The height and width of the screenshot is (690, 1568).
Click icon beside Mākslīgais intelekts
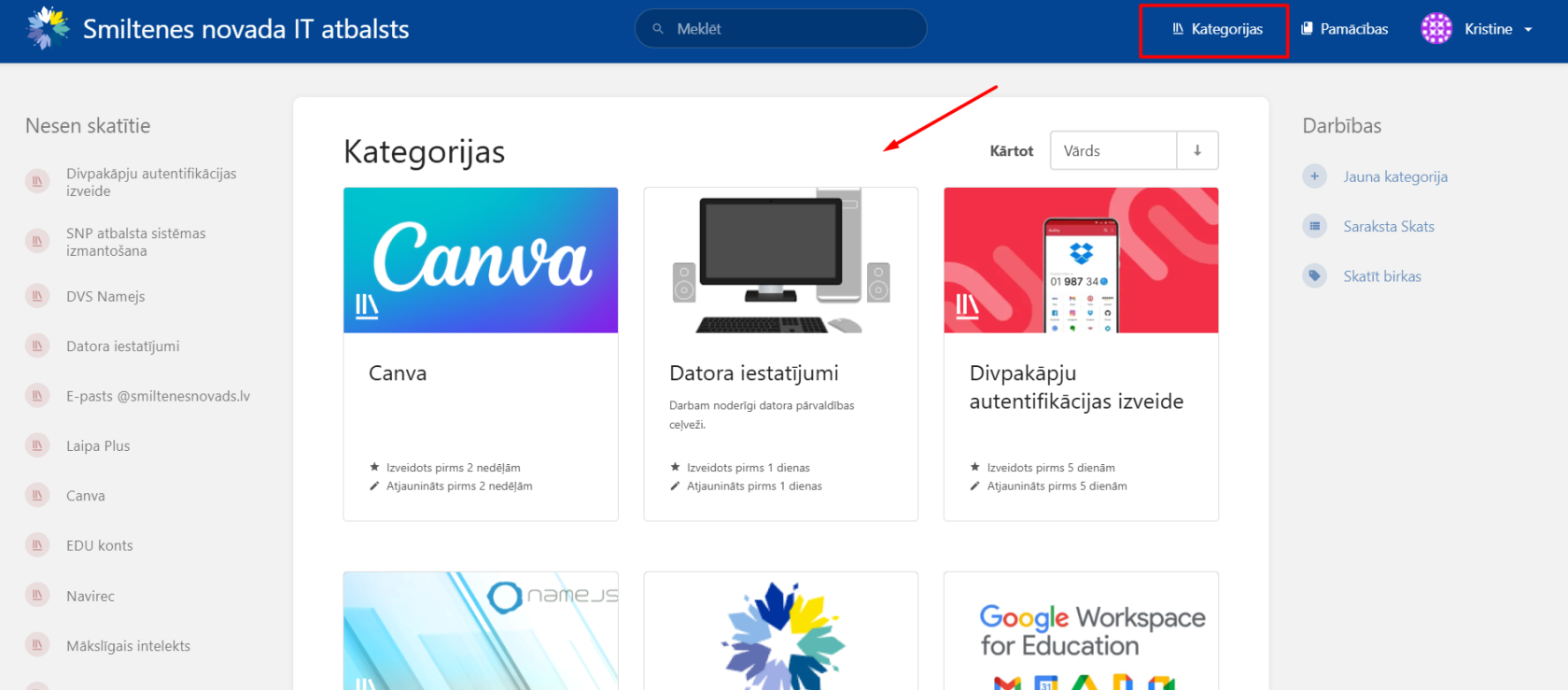(37, 645)
